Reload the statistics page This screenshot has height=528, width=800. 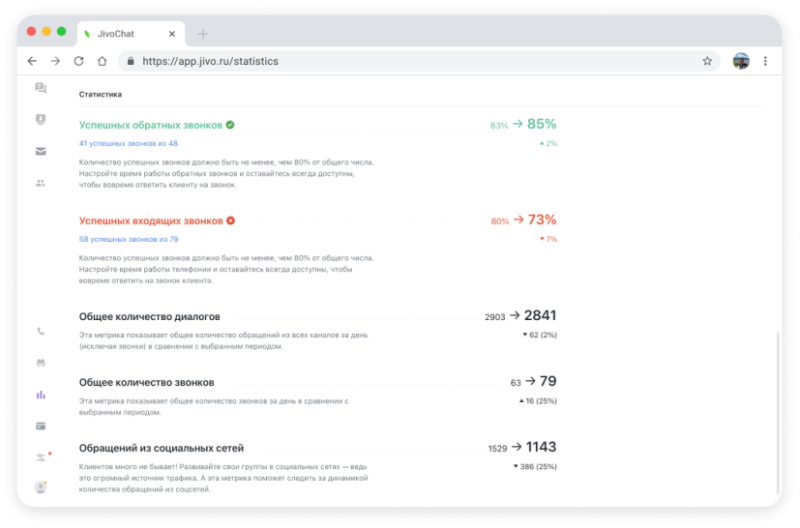79,61
